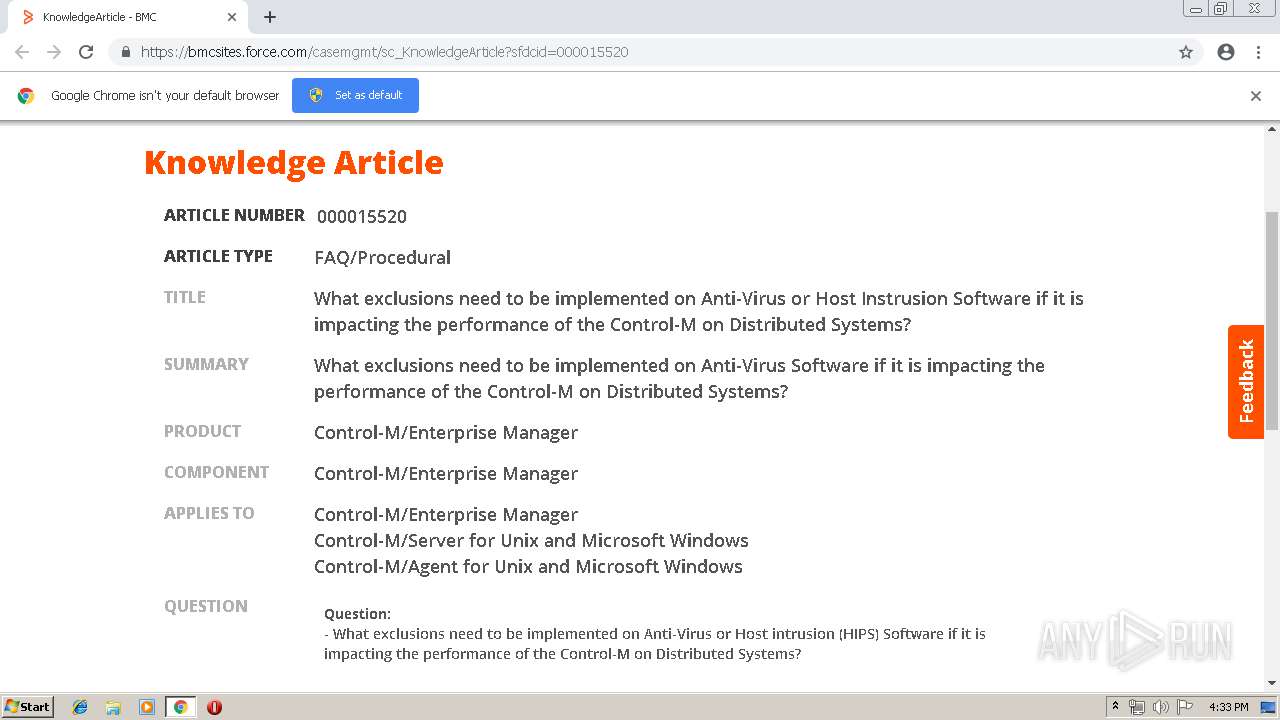Open the File Explorer taskbar icon
Screen dimensions: 1280x720
click(113, 707)
